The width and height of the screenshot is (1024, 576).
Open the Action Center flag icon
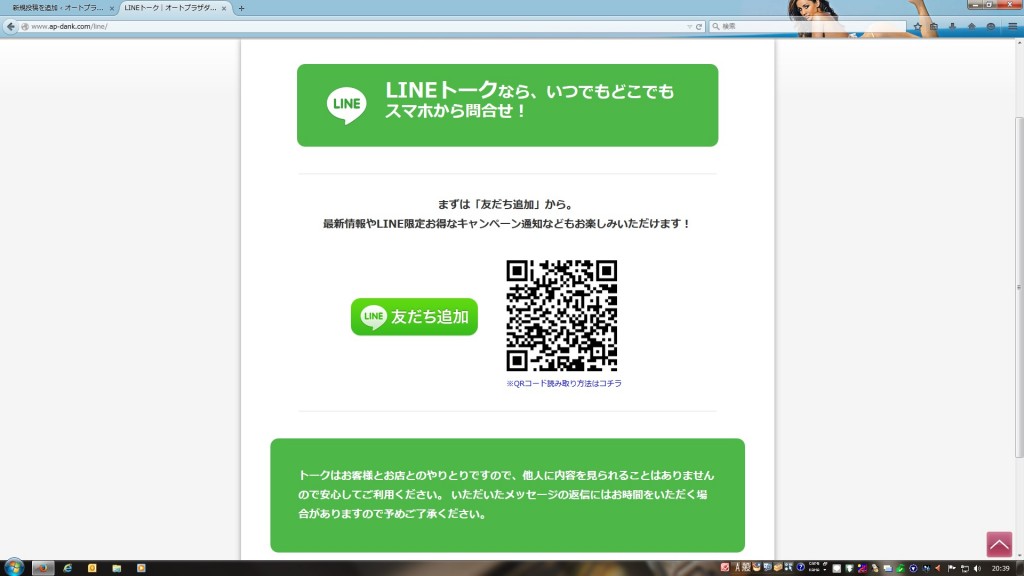click(952, 568)
